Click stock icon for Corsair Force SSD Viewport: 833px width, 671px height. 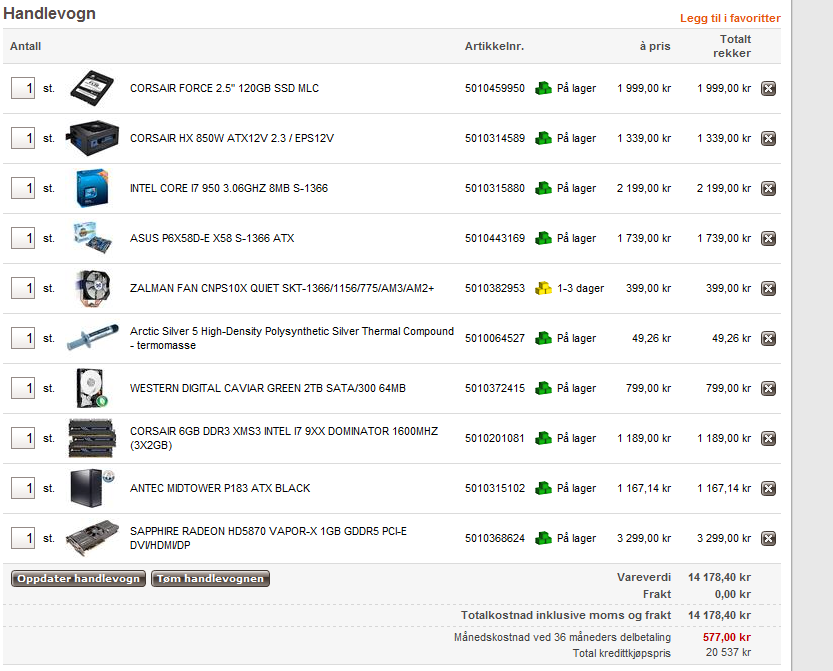pyautogui.click(x=543, y=88)
